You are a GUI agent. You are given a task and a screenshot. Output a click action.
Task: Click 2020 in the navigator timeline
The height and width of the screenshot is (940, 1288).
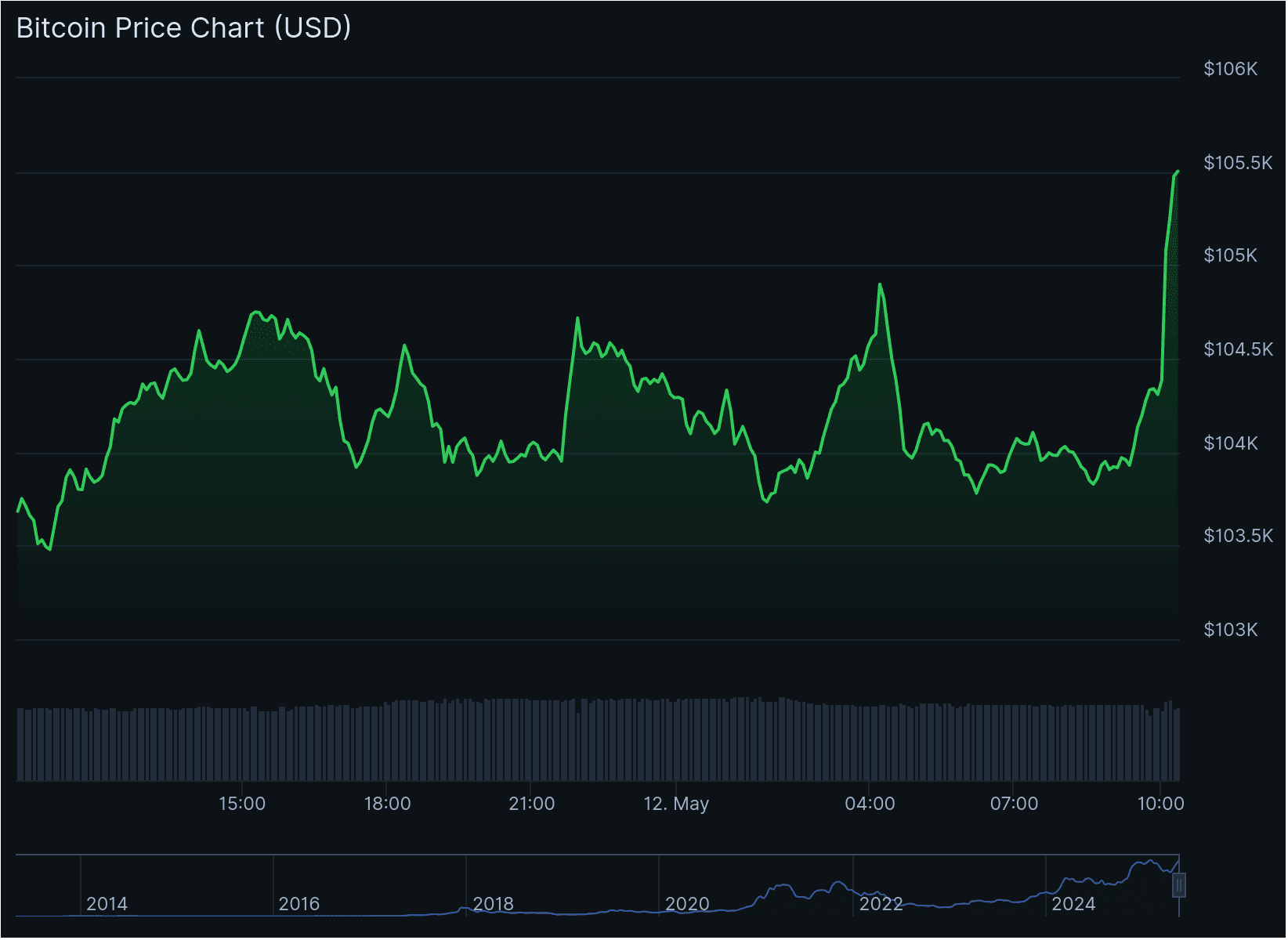687,904
